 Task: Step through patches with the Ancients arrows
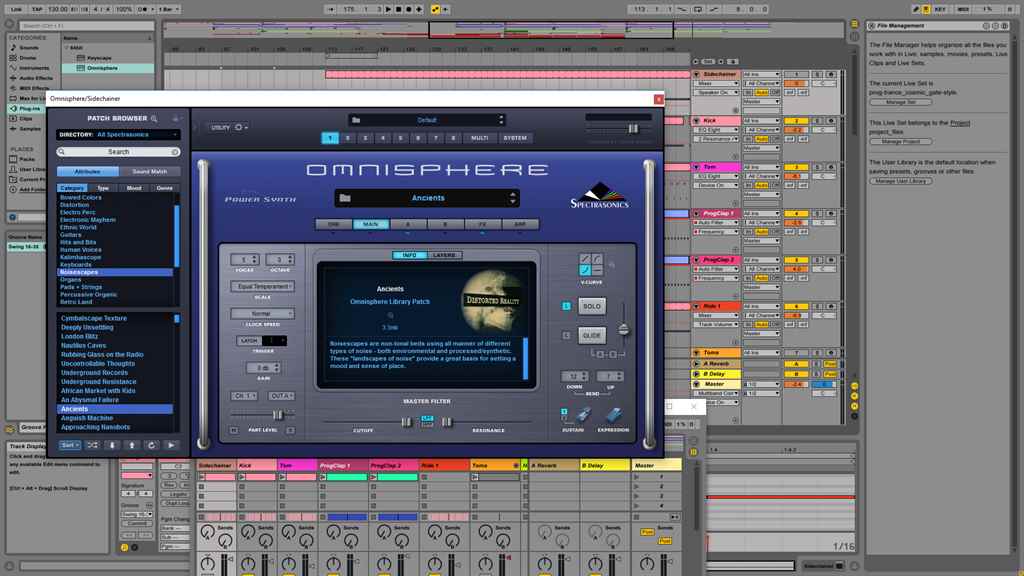(513, 198)
